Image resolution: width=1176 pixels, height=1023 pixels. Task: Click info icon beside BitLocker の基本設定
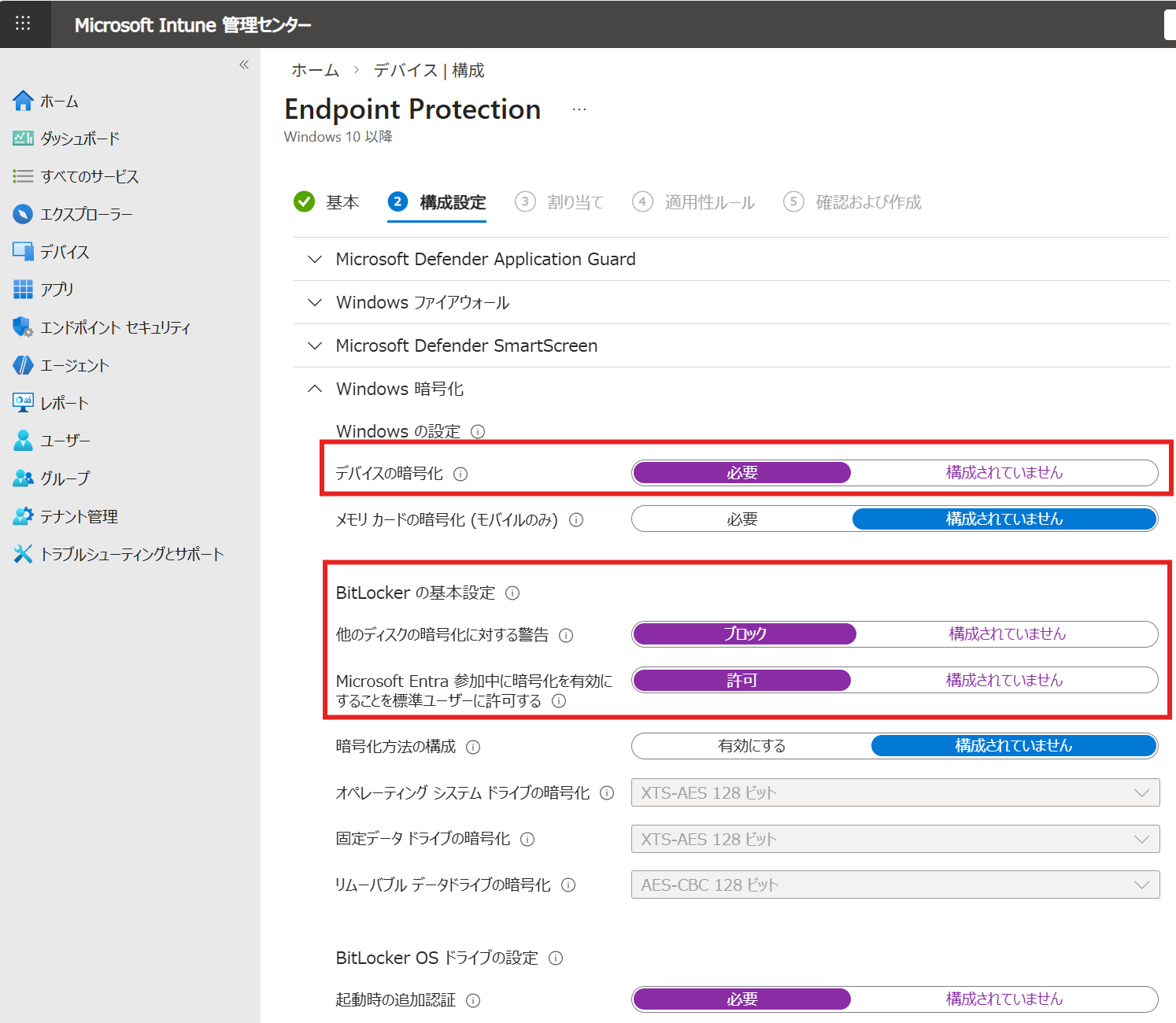click(512, 593)
